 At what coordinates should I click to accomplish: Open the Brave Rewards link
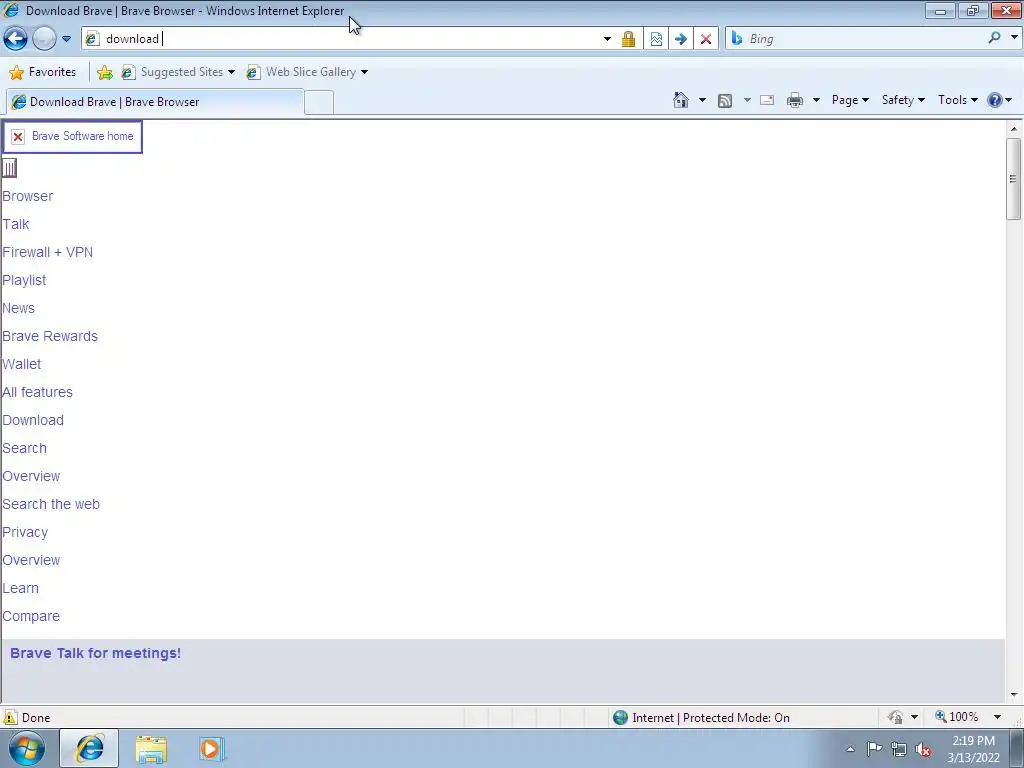[50, 336]
